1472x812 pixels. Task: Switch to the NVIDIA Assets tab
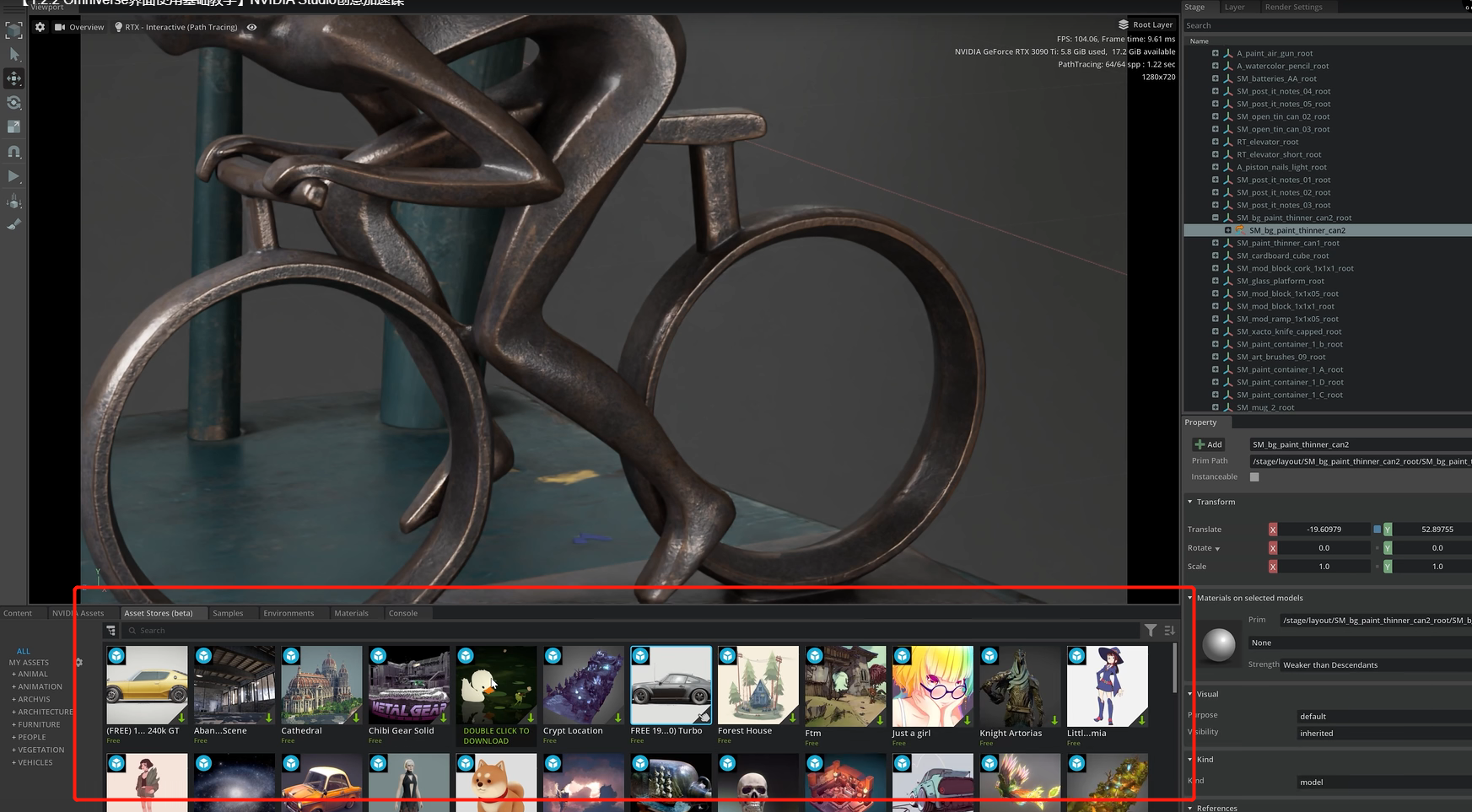78,613
